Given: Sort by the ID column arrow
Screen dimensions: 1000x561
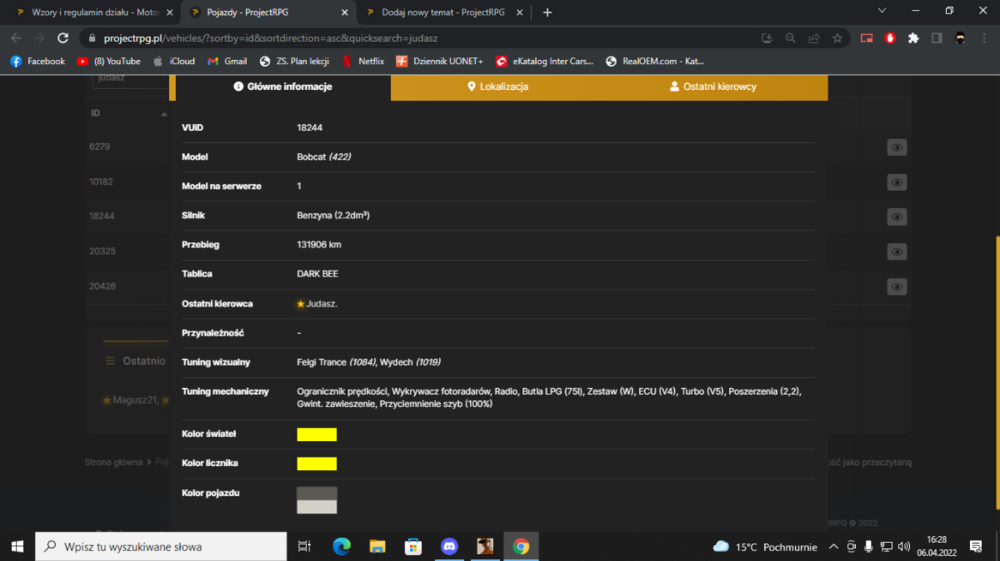Looking at the screenshot, I should point(164,114).
